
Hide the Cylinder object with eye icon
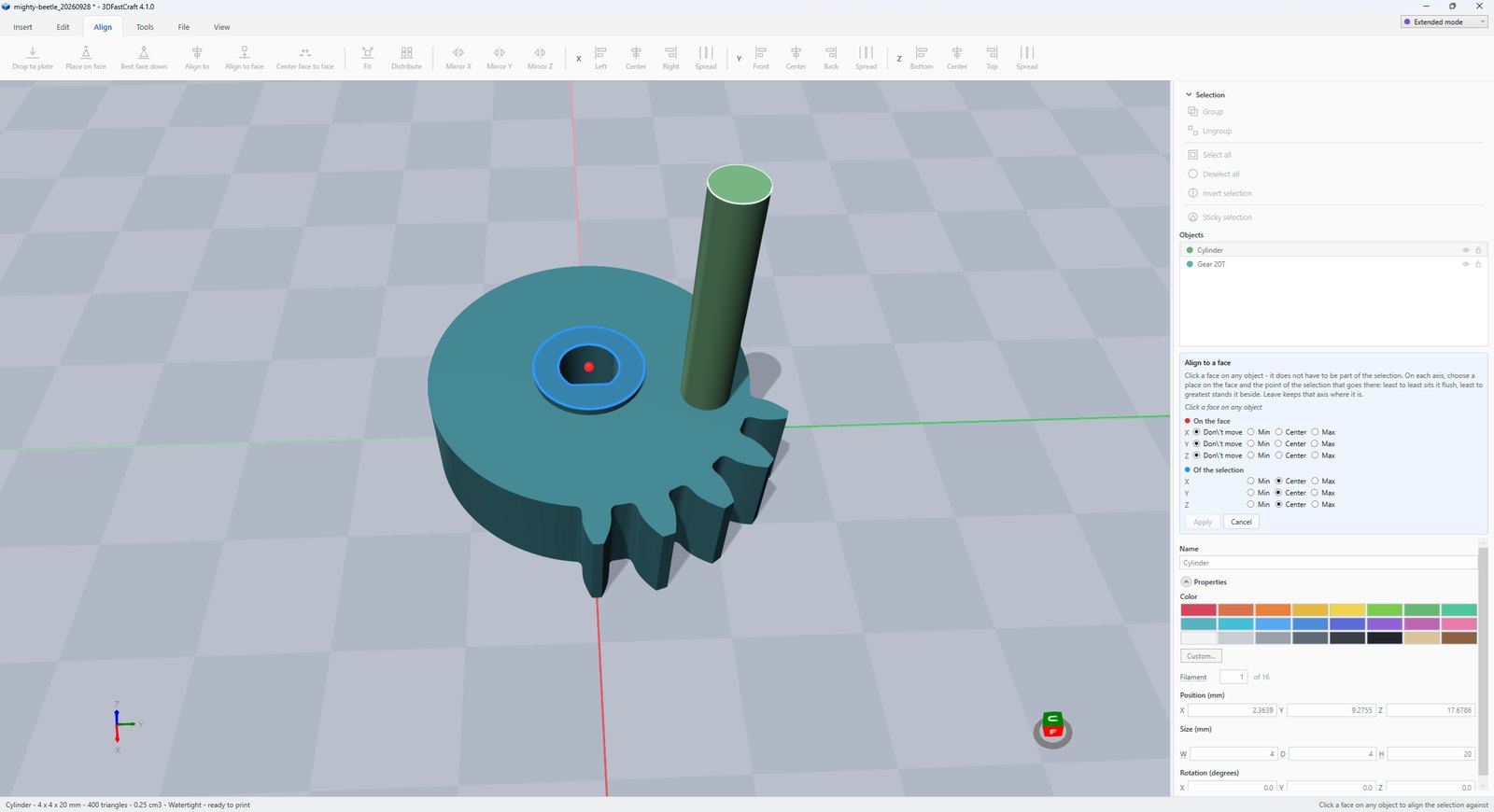[1465, 250]
